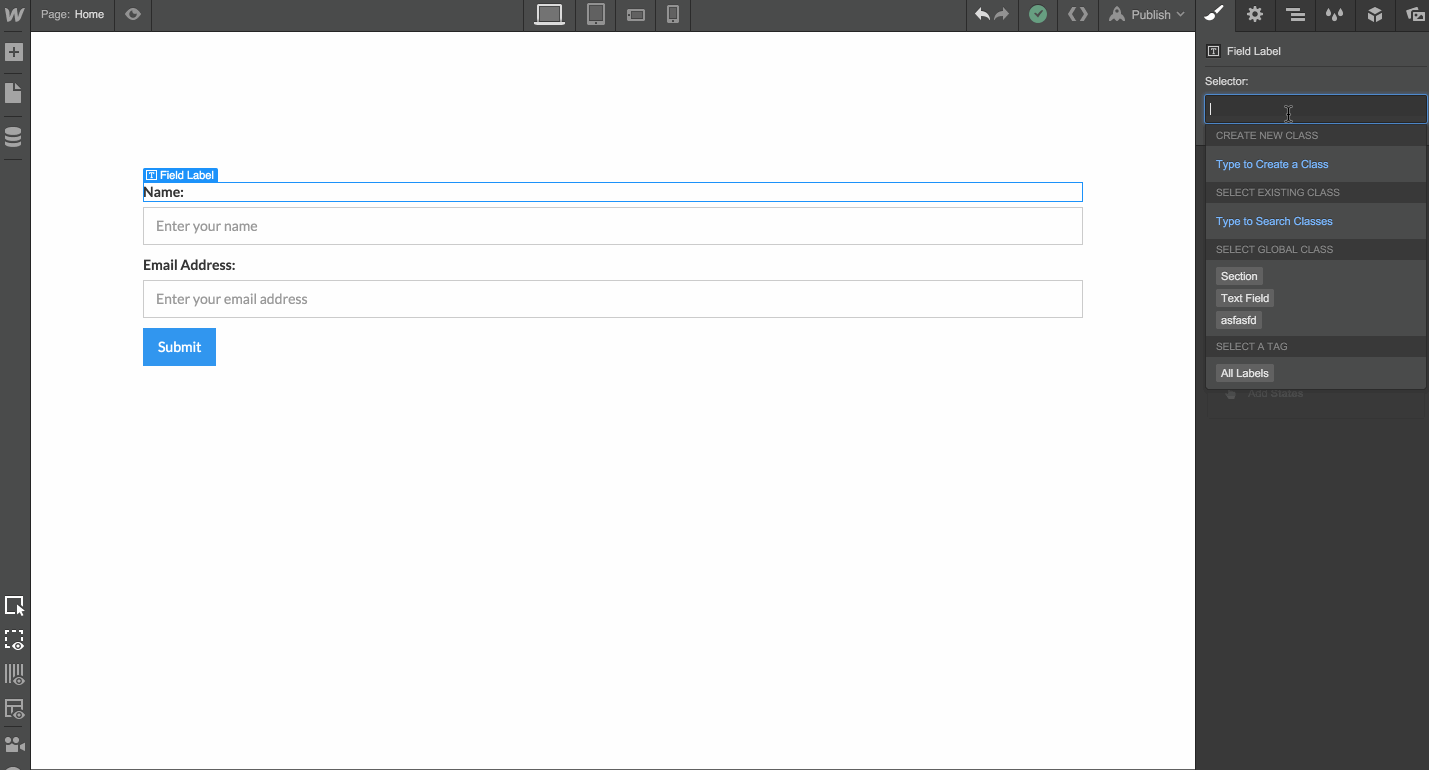The image size is (1429, 770).
Task: Click Type to Create a Class
Action: 1272,164
